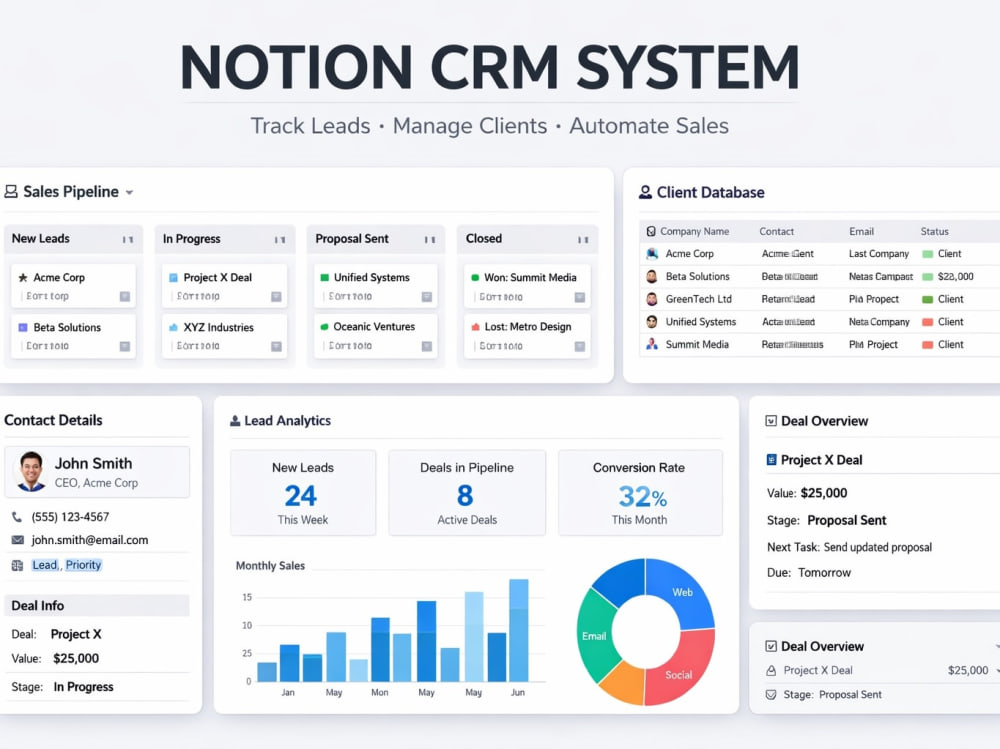
Task: Sort by Email column header
Action: [861, 232]
